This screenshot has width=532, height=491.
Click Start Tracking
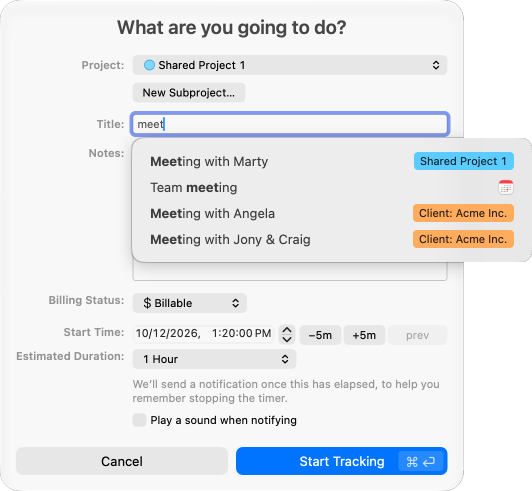342,461
